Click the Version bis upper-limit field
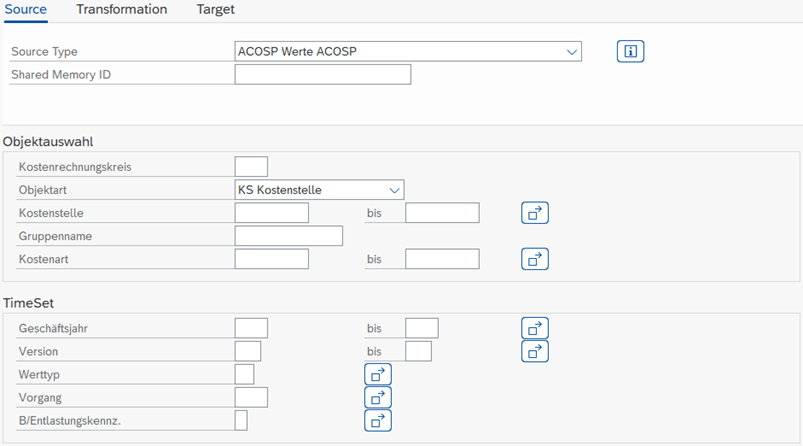Screen dimensions: 803x446 click(x=418, y=351)
